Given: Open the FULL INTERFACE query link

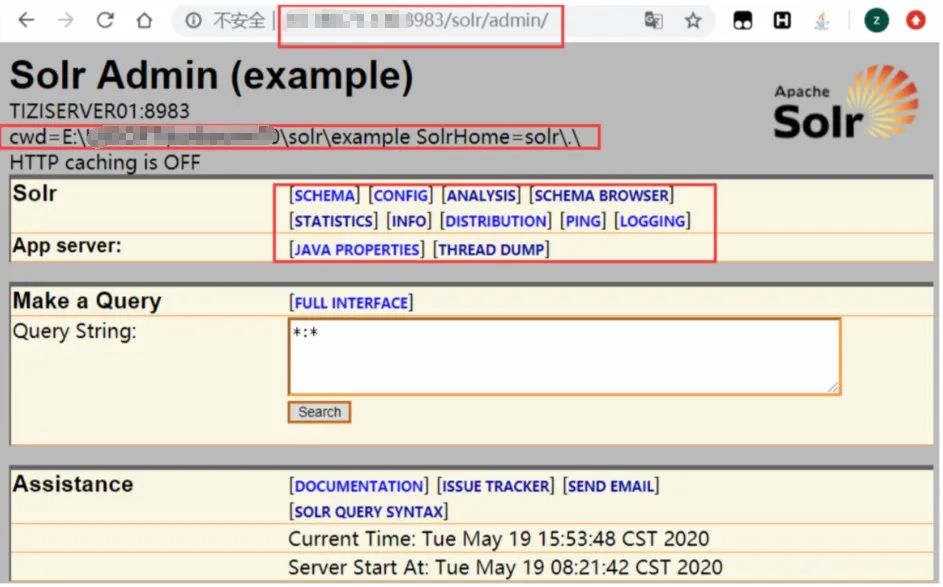Looking at the screenshot, I should (351, 303).
